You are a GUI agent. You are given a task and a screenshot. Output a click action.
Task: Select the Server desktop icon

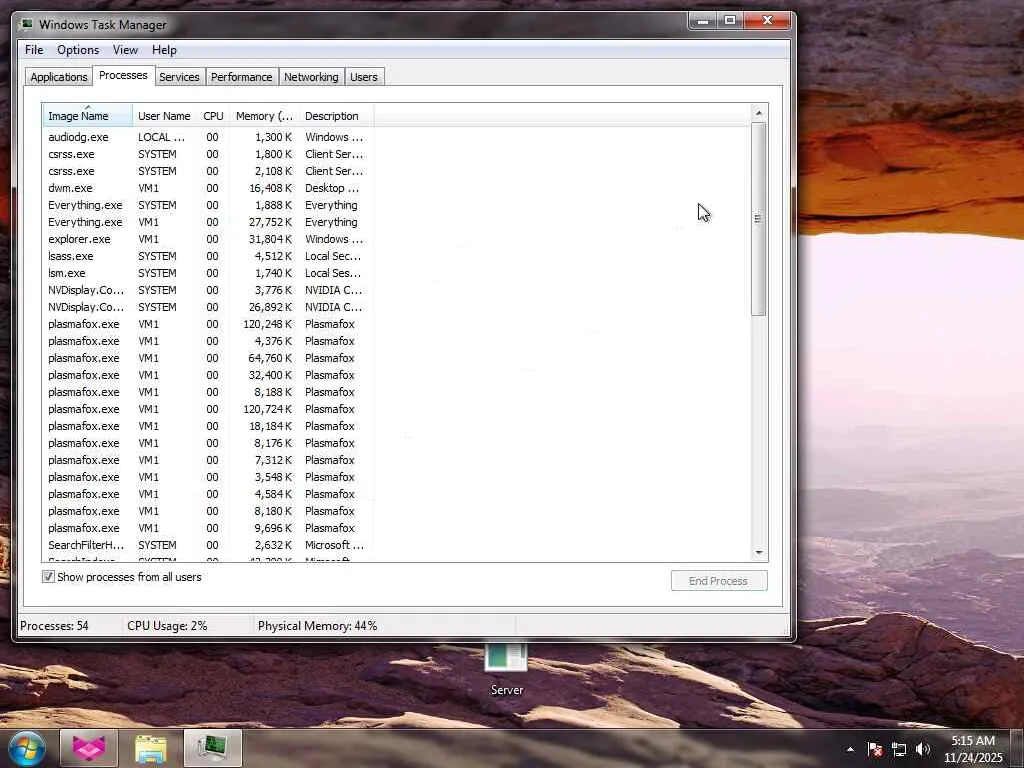click(x=506, y=671)
